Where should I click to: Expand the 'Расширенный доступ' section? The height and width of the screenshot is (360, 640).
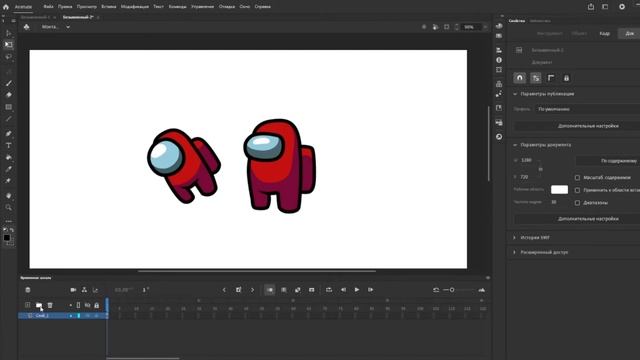515,252
